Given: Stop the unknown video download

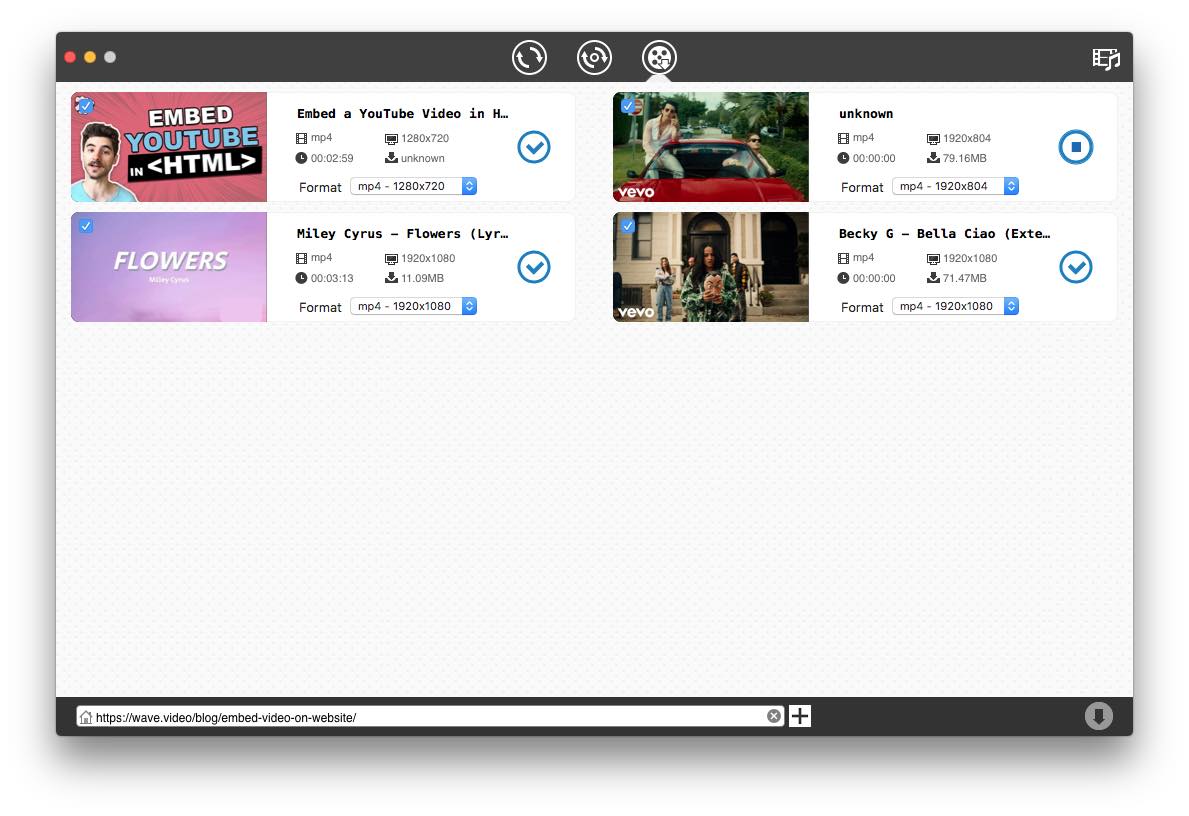Looking at the screenshot, I should 1075,147.
